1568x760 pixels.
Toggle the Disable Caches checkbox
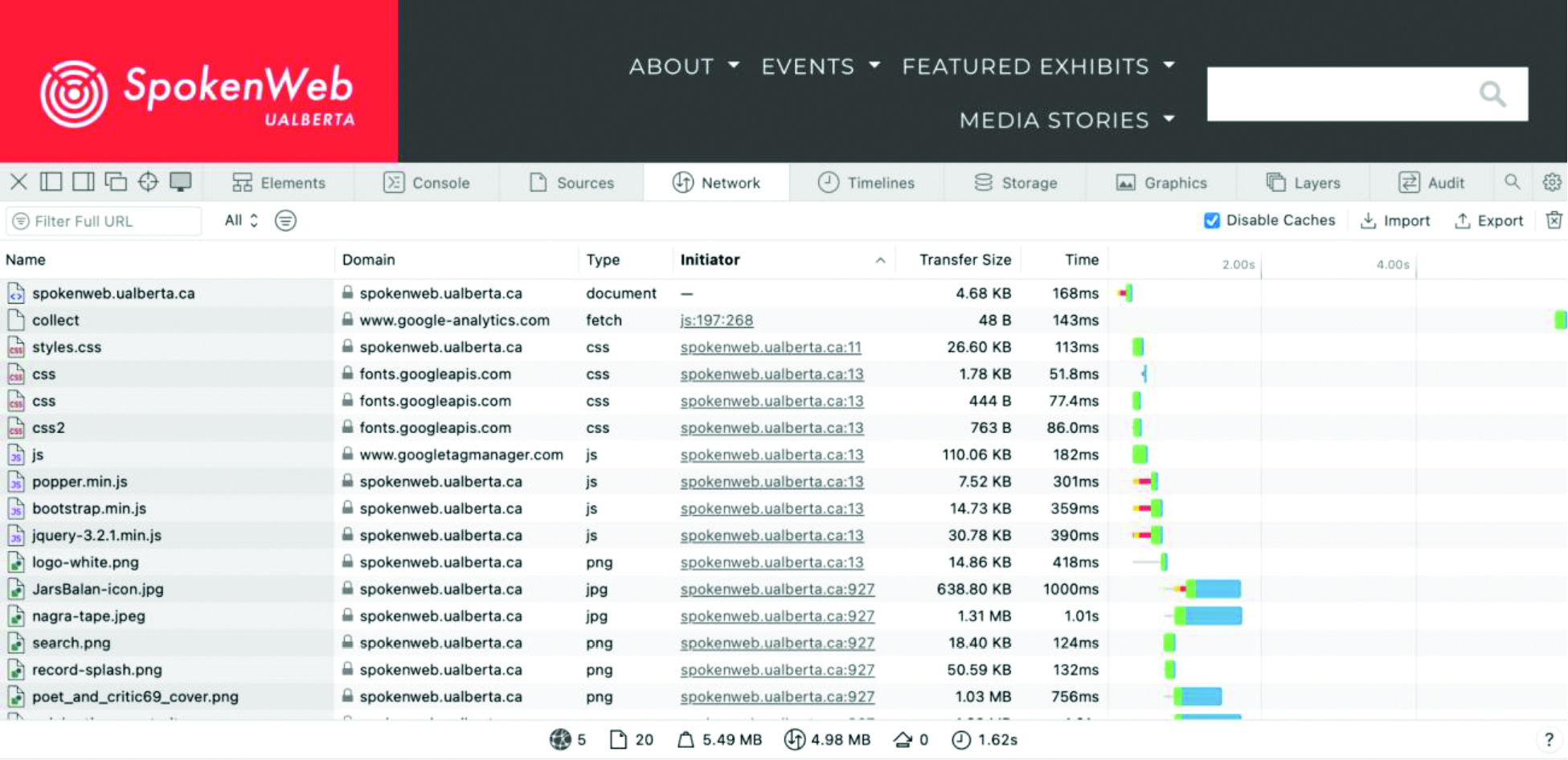click(x=1212, y=220)
